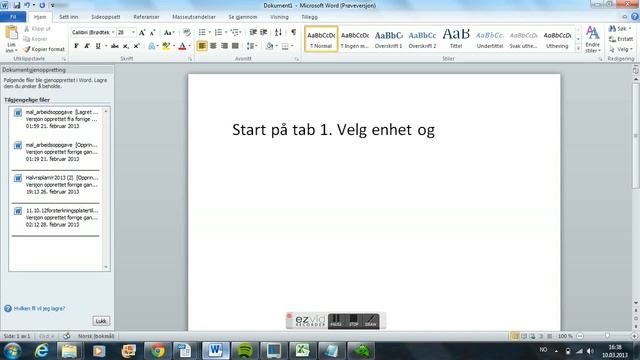Open Spotify from the taskbar
Screen dimensions: 640x360
244,351
